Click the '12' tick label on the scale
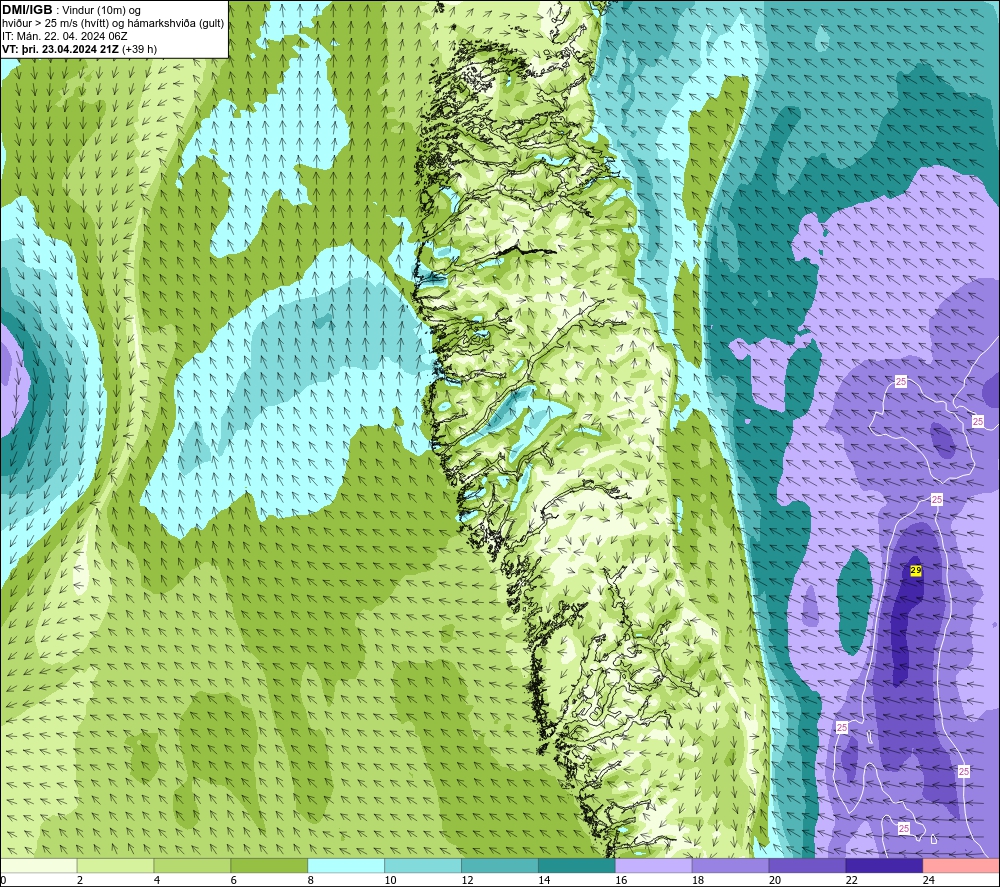Image resolution: width=1000 pixels, height=887 pixels. (x=467, y=880)
